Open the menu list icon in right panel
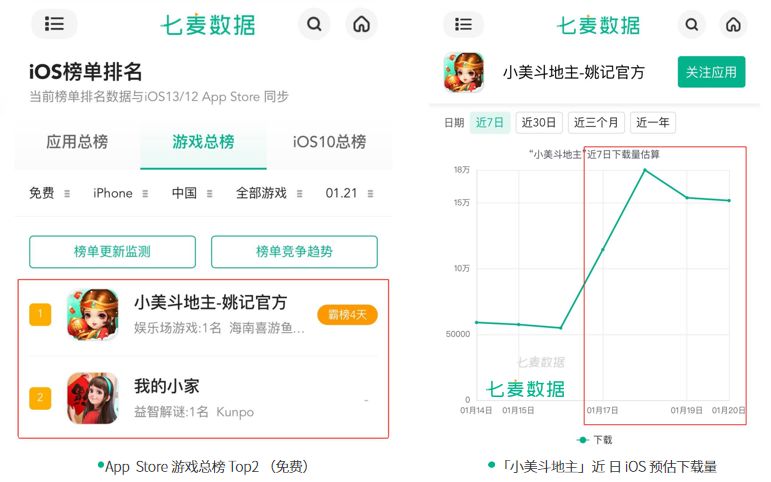Viewport: 771px width, 482px height. pyautogui.click(x=463, y=24)
